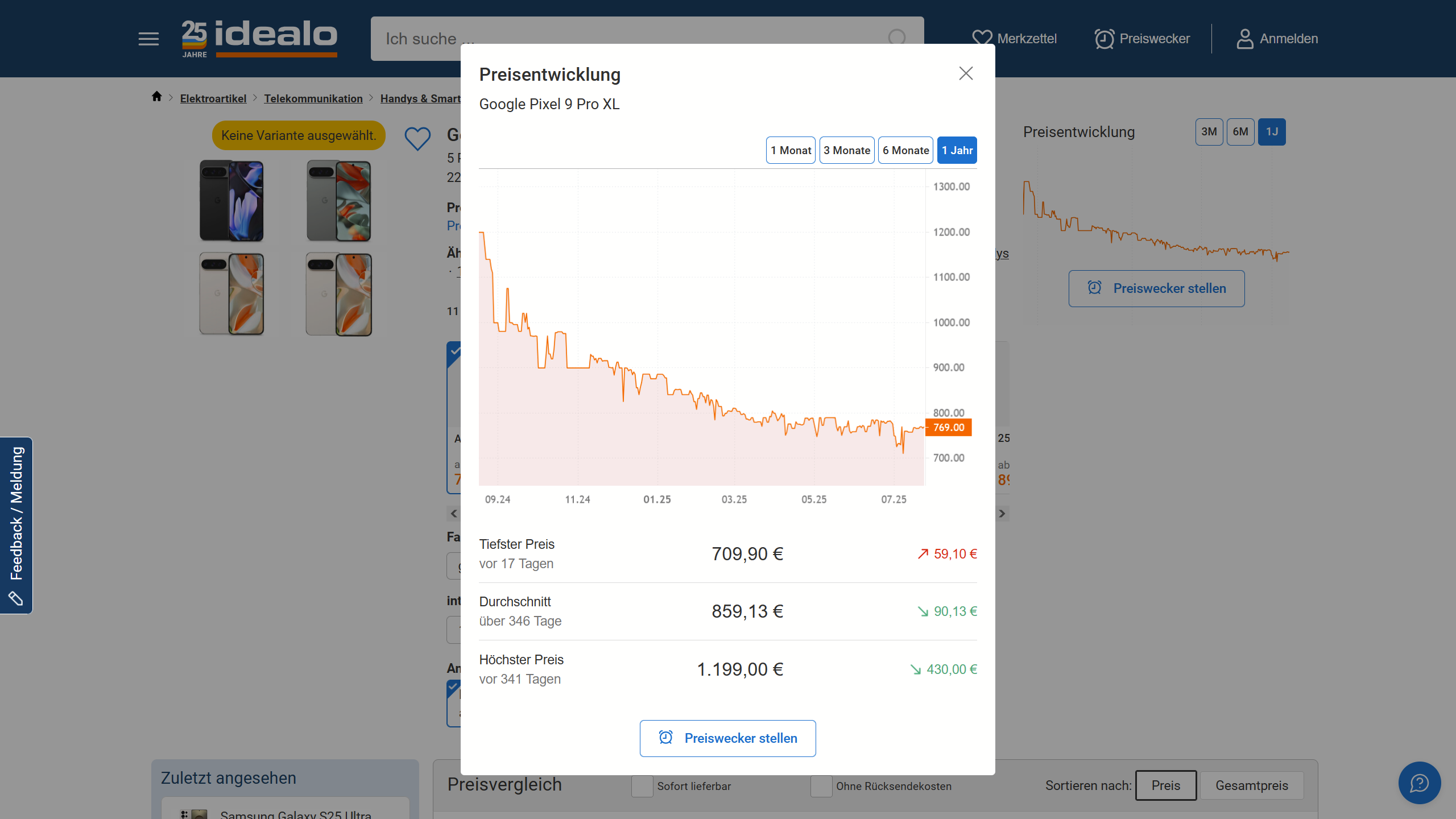Open Preiswecker alarm icon in header
The image size is (1456, 819).
pos(1105,39)
